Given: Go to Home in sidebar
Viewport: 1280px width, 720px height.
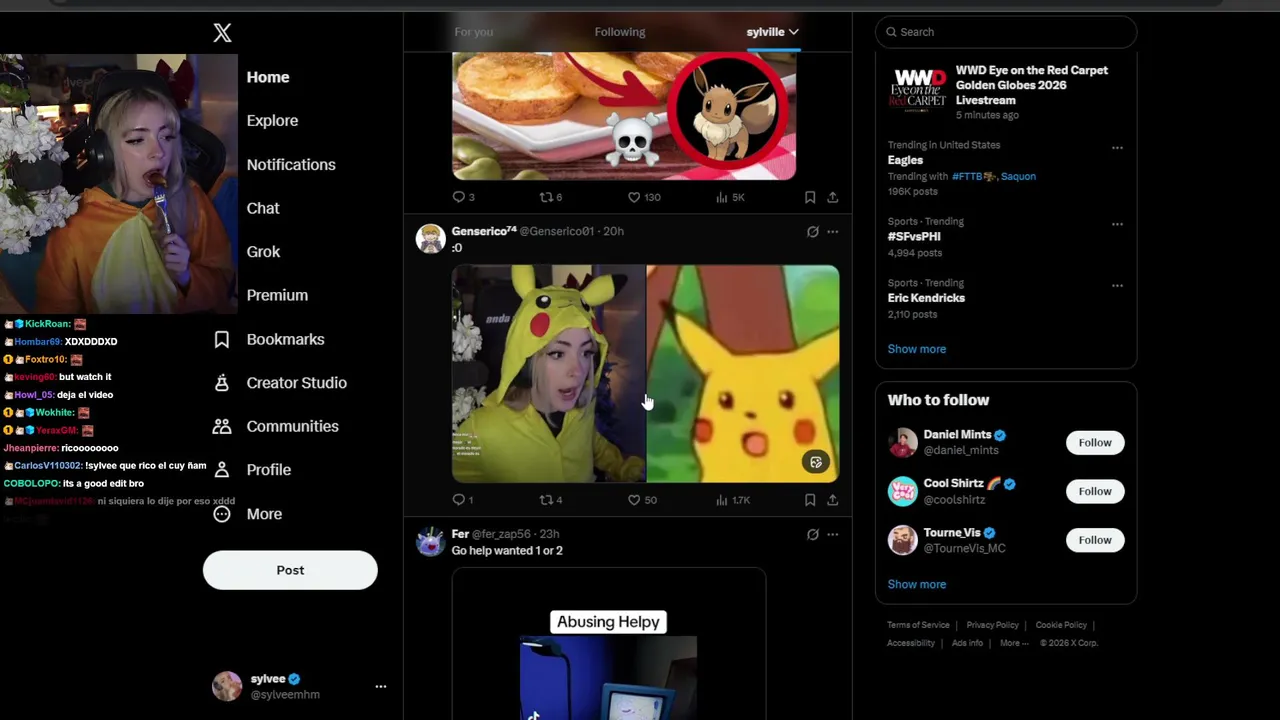Looking at the screenshot, I should [268, 77].
